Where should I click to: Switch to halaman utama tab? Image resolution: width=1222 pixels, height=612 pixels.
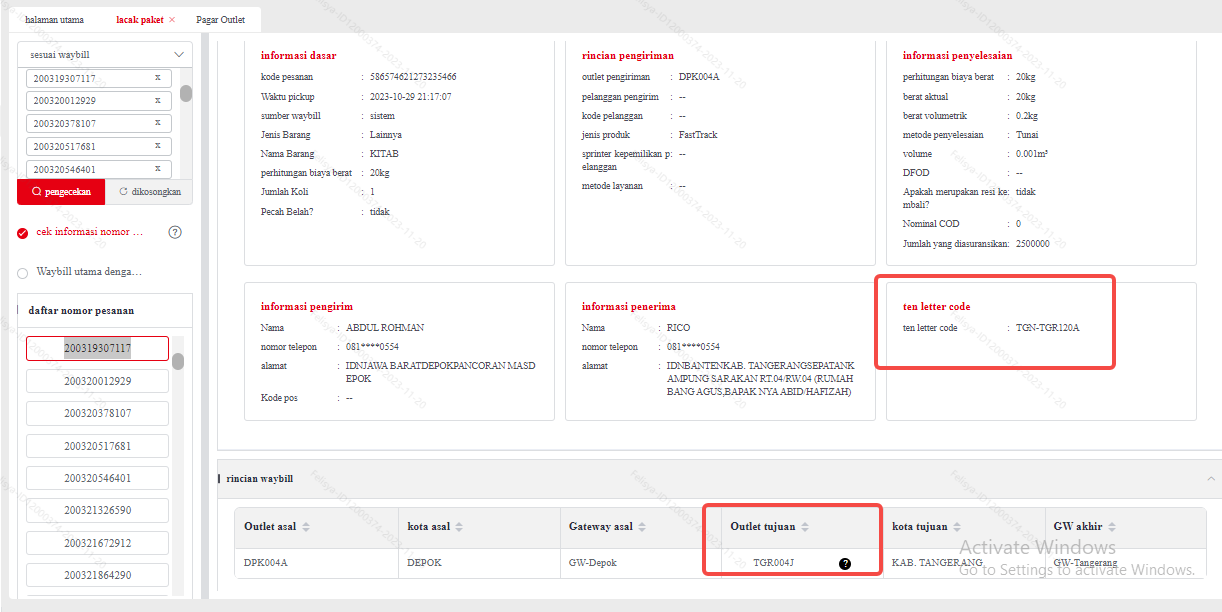(x=55, y=20)
